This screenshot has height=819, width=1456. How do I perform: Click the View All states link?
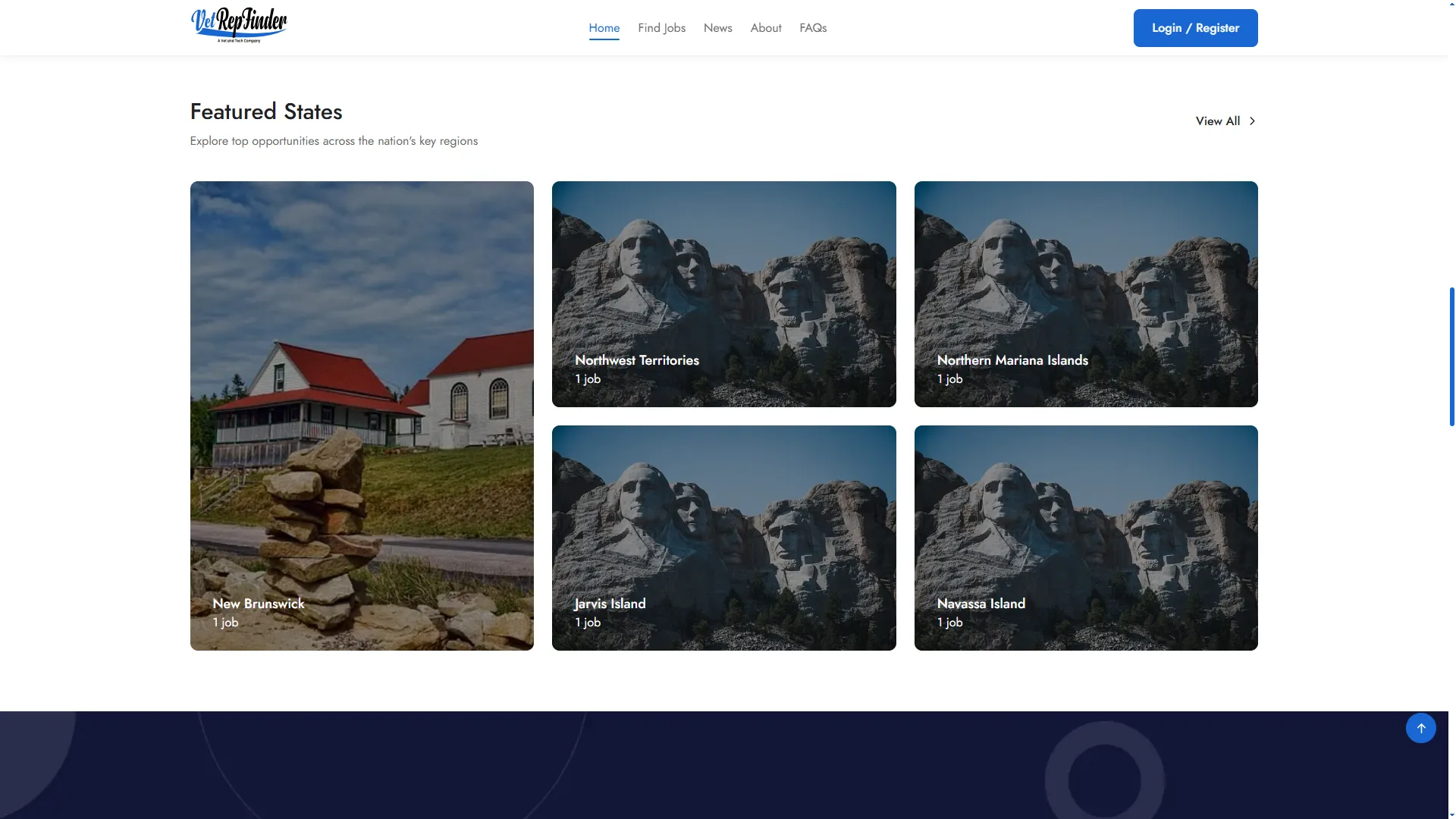(x=1225, y=121)
